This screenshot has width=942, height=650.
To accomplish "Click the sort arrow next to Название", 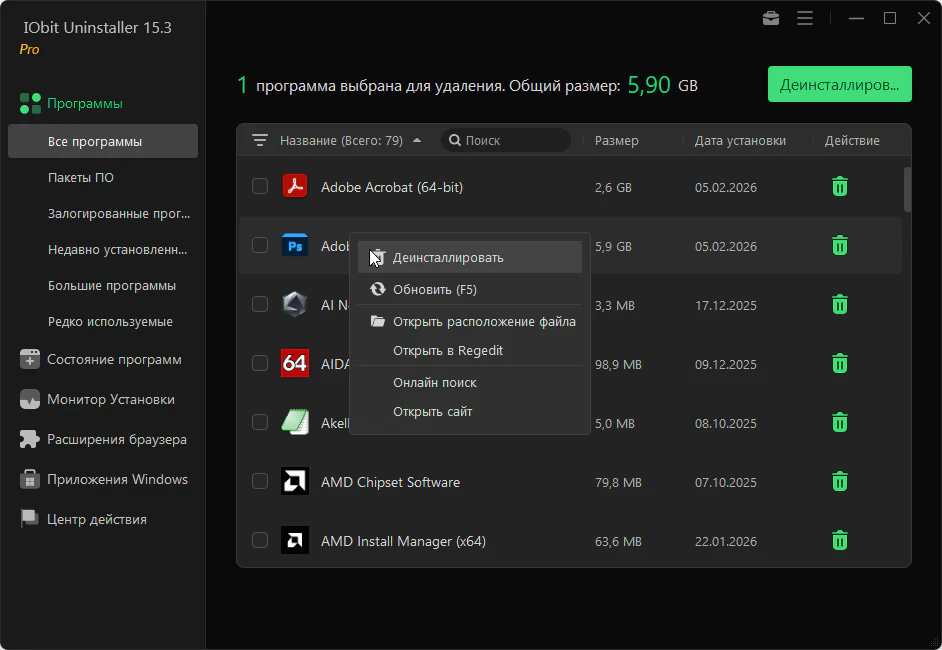I will click(x=417, y=141).
